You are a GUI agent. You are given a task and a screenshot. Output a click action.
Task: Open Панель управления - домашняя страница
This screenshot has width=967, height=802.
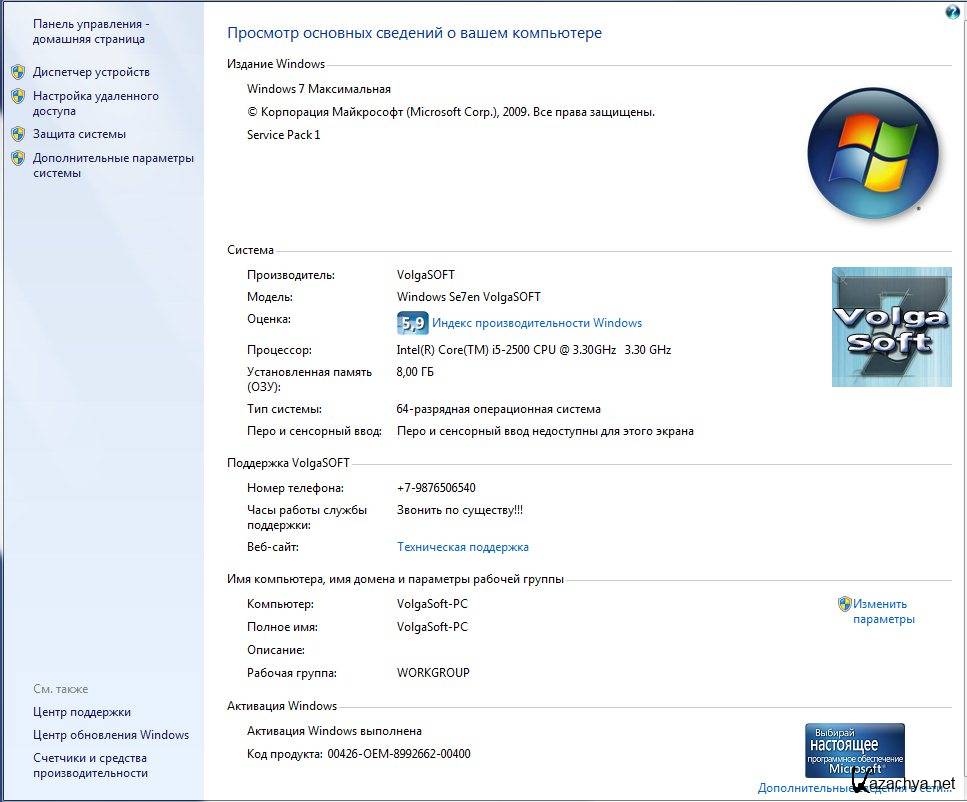90,31
